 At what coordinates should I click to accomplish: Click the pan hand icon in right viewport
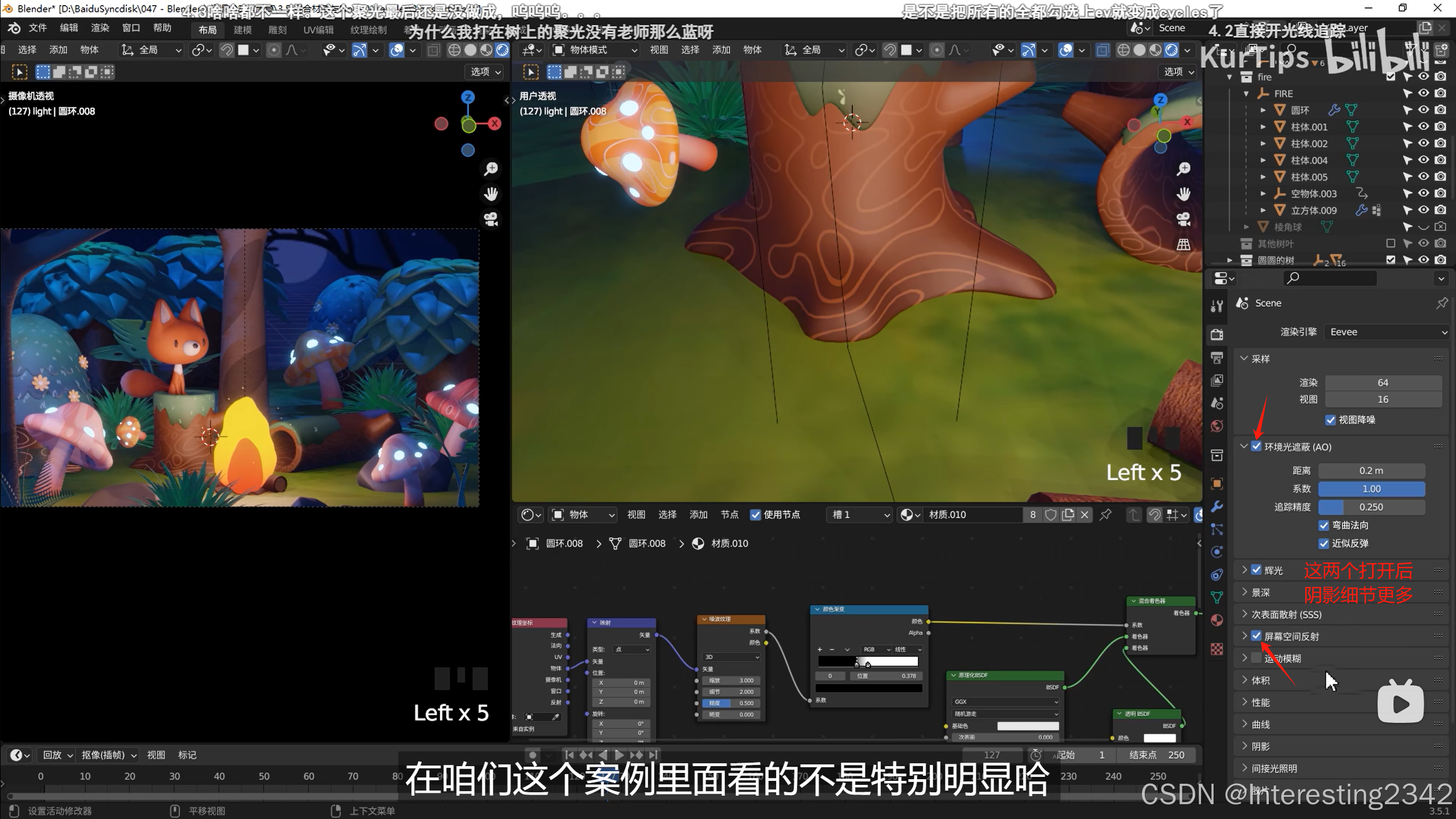pos(1183,195)
